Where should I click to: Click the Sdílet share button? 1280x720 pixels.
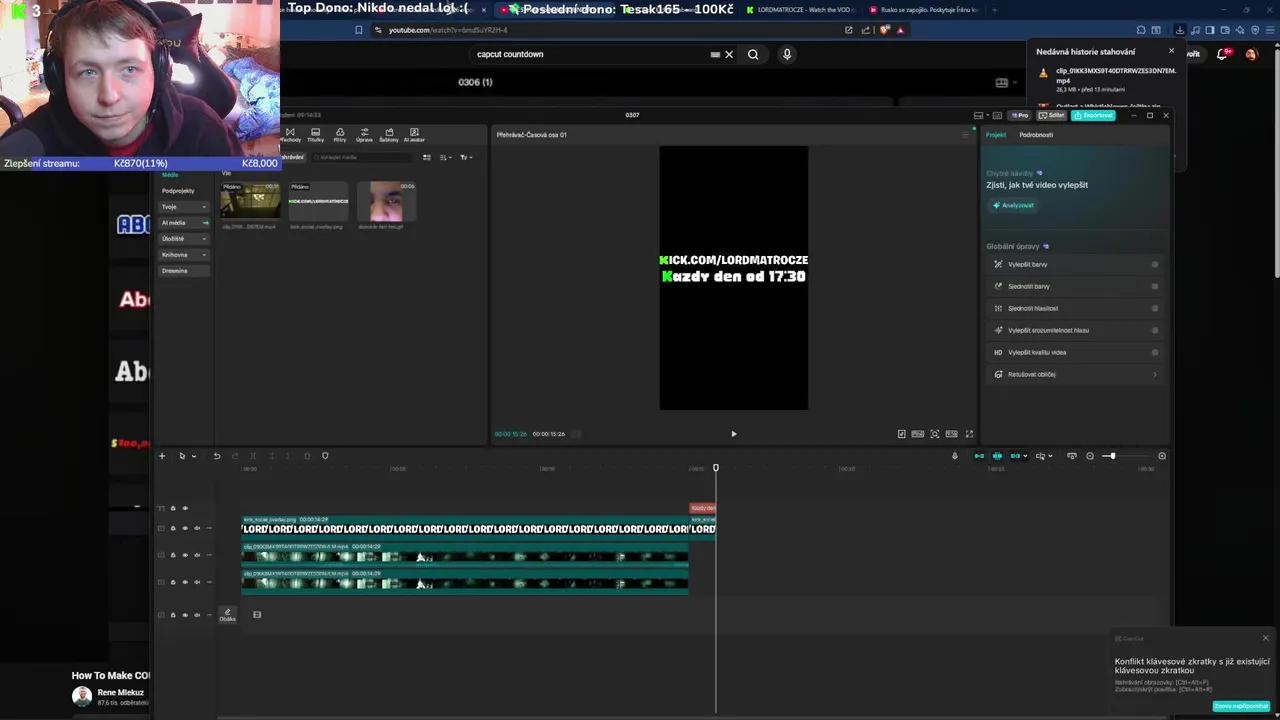pos(1051,115)
